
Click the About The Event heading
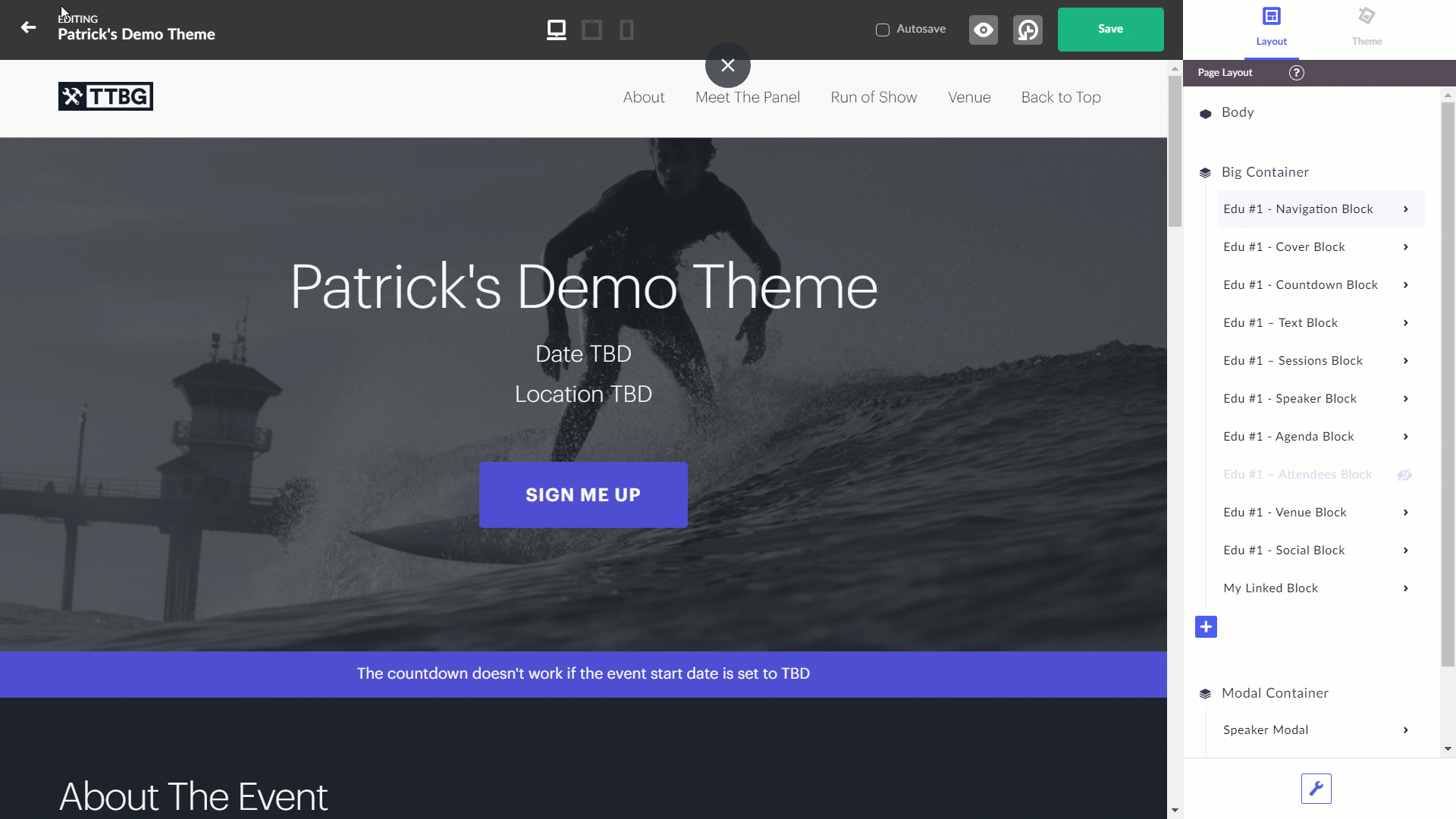193,797
